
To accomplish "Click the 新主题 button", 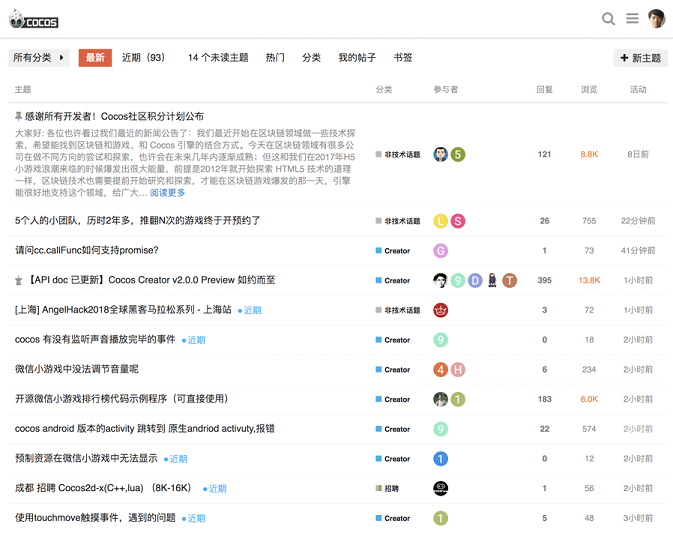I will point(640,58).
